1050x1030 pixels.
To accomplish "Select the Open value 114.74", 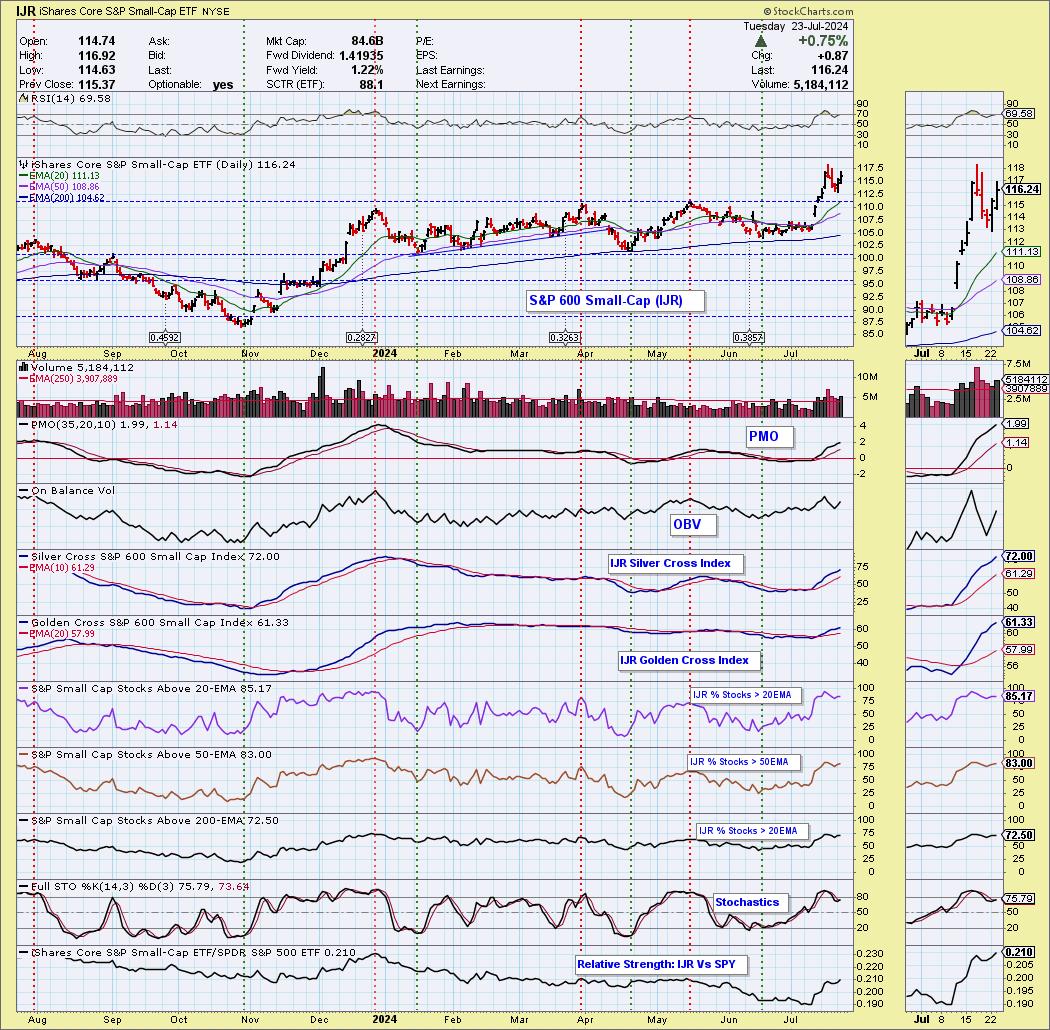I will click(x=96, y=41).
